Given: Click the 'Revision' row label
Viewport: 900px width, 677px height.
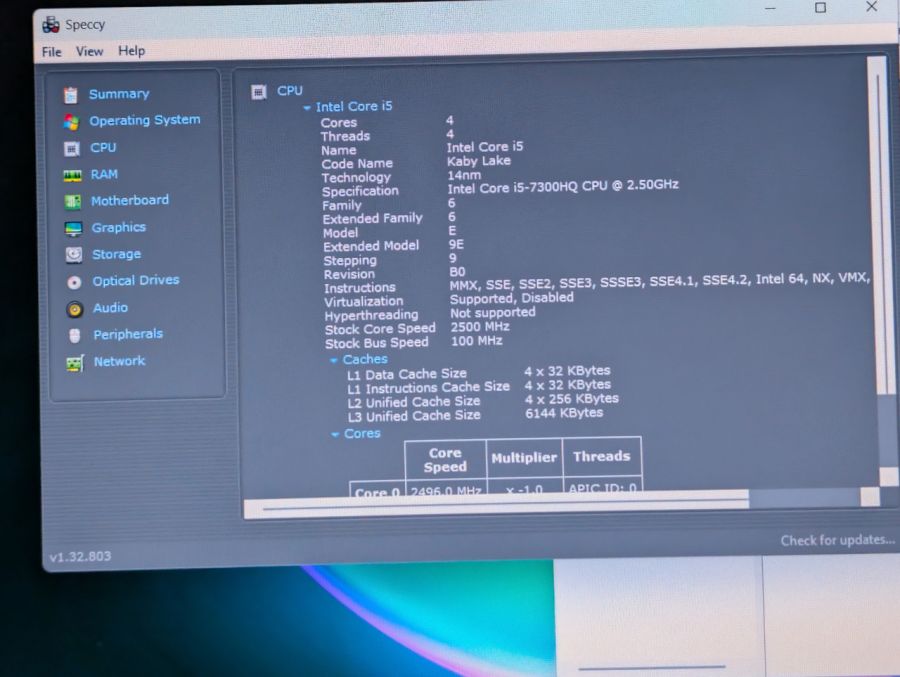Looking at the screenshot, I should [x=349, y=274].
